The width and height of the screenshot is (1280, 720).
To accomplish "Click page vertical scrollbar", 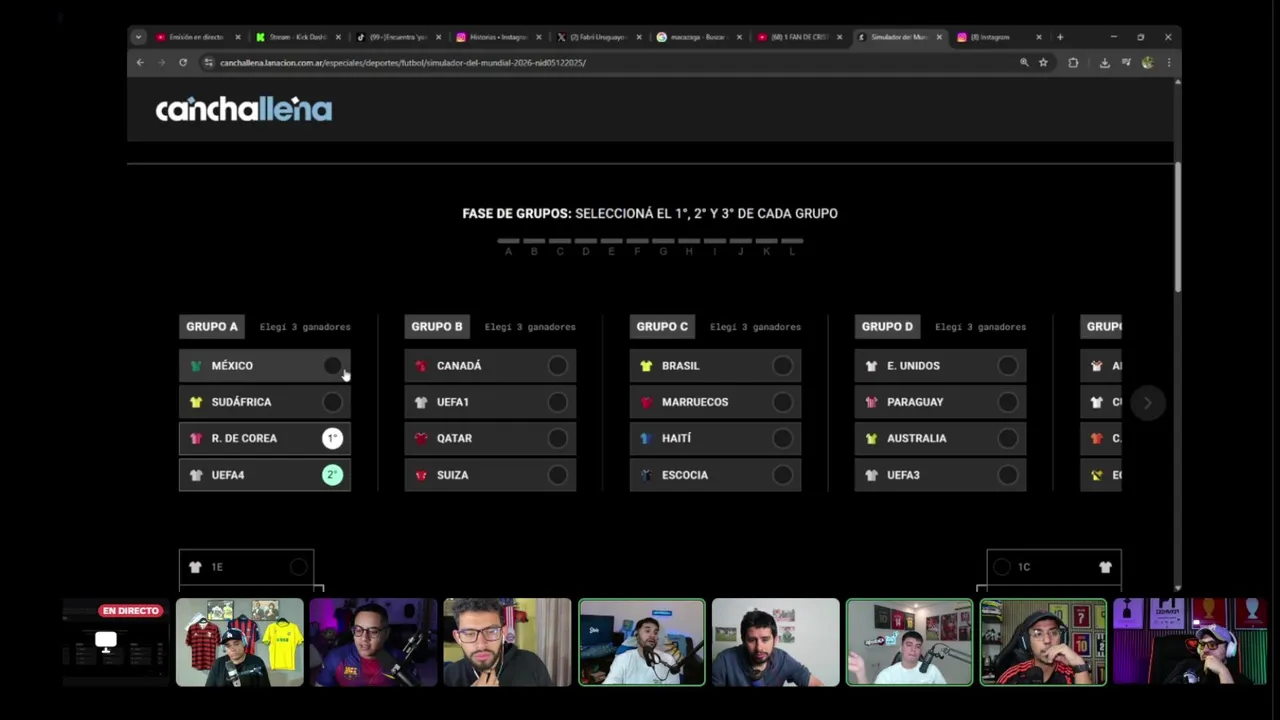I will 1177,225.
